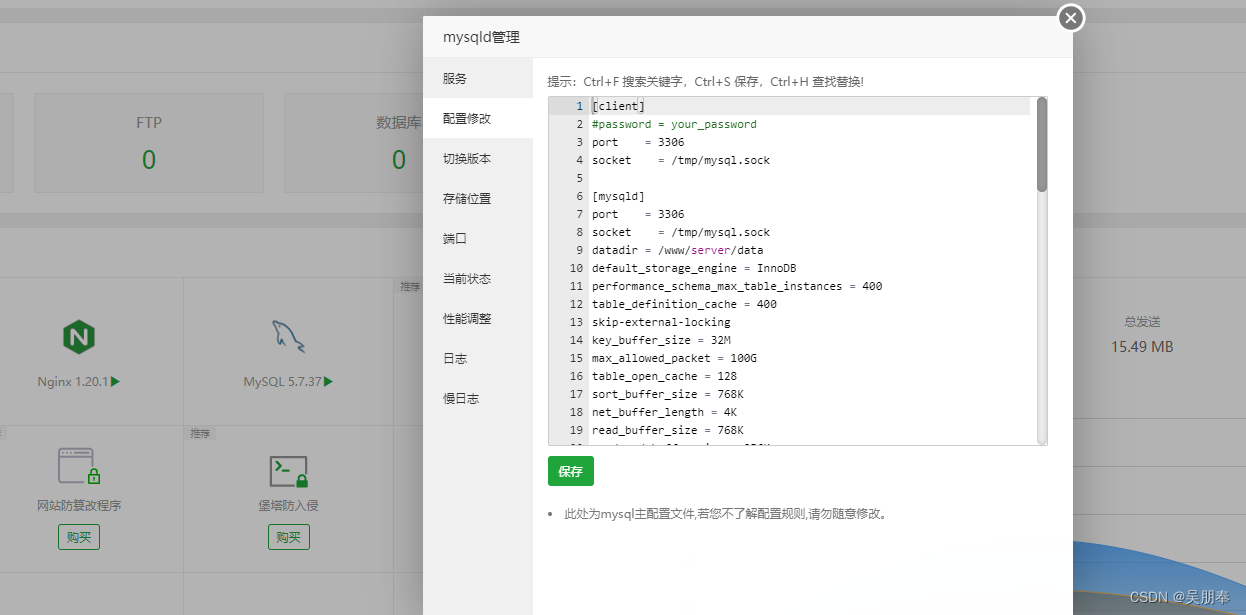Click the net_buffer_length = 4K line

pyautogui.click(x=664, y=412)
